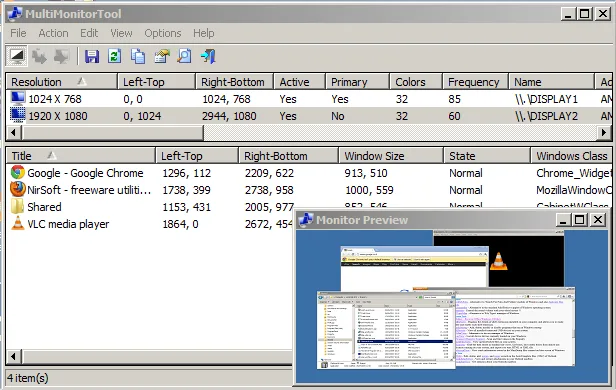Click the Enable Selected Monitors toolbar icon

39,57
